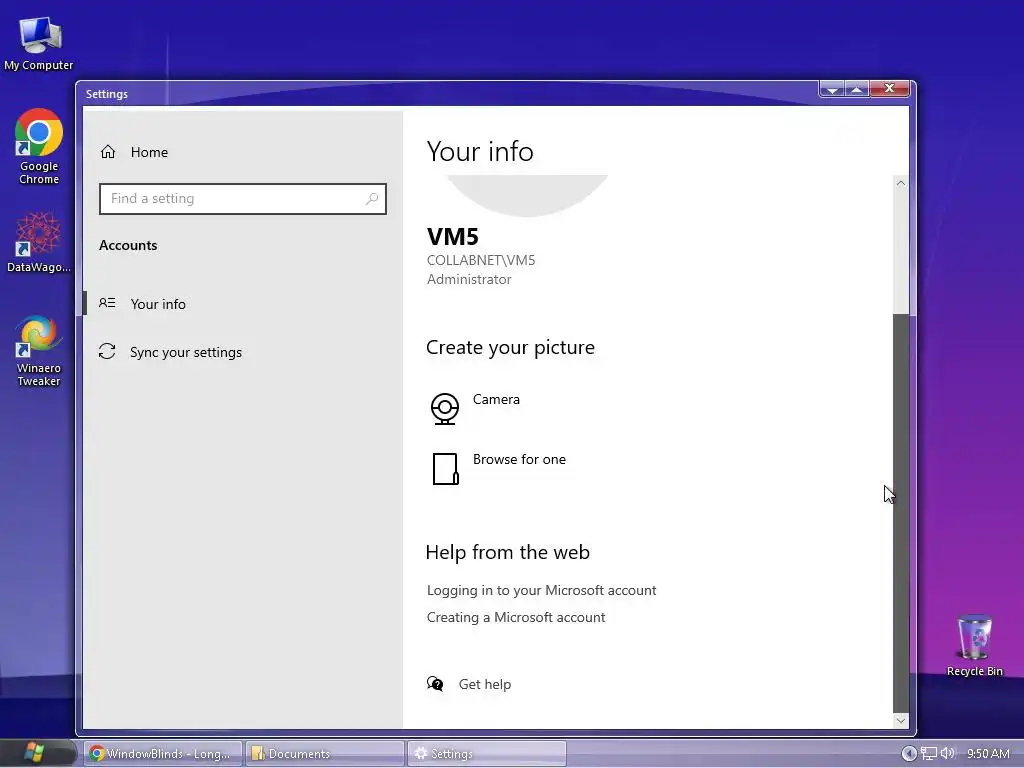This screenshot has width=1024, height=768.
Task: Switch to Settings taskbar item
Action: tap(486, 754)
